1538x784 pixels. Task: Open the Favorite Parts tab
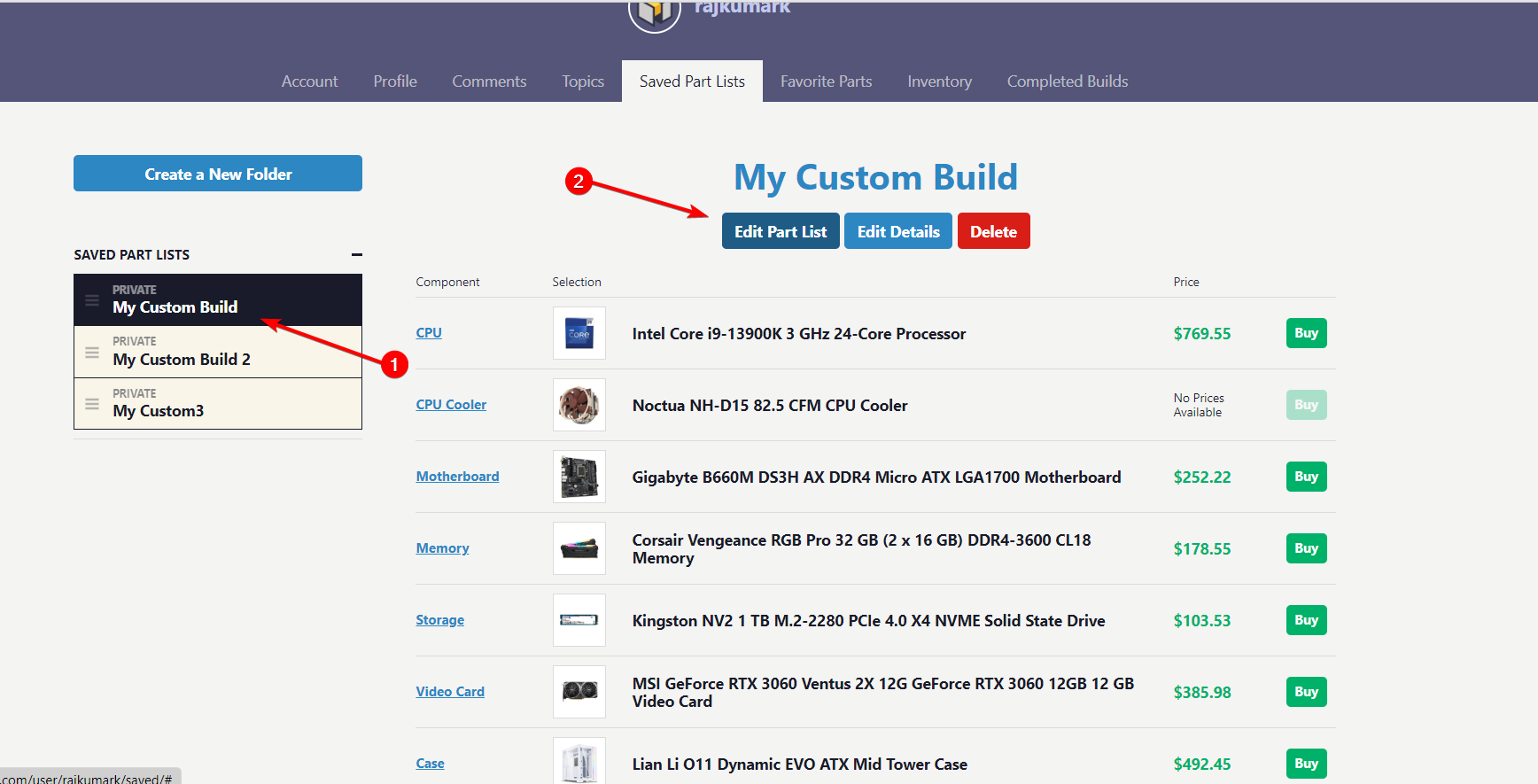pyautogui.click(x=827, y=82)
